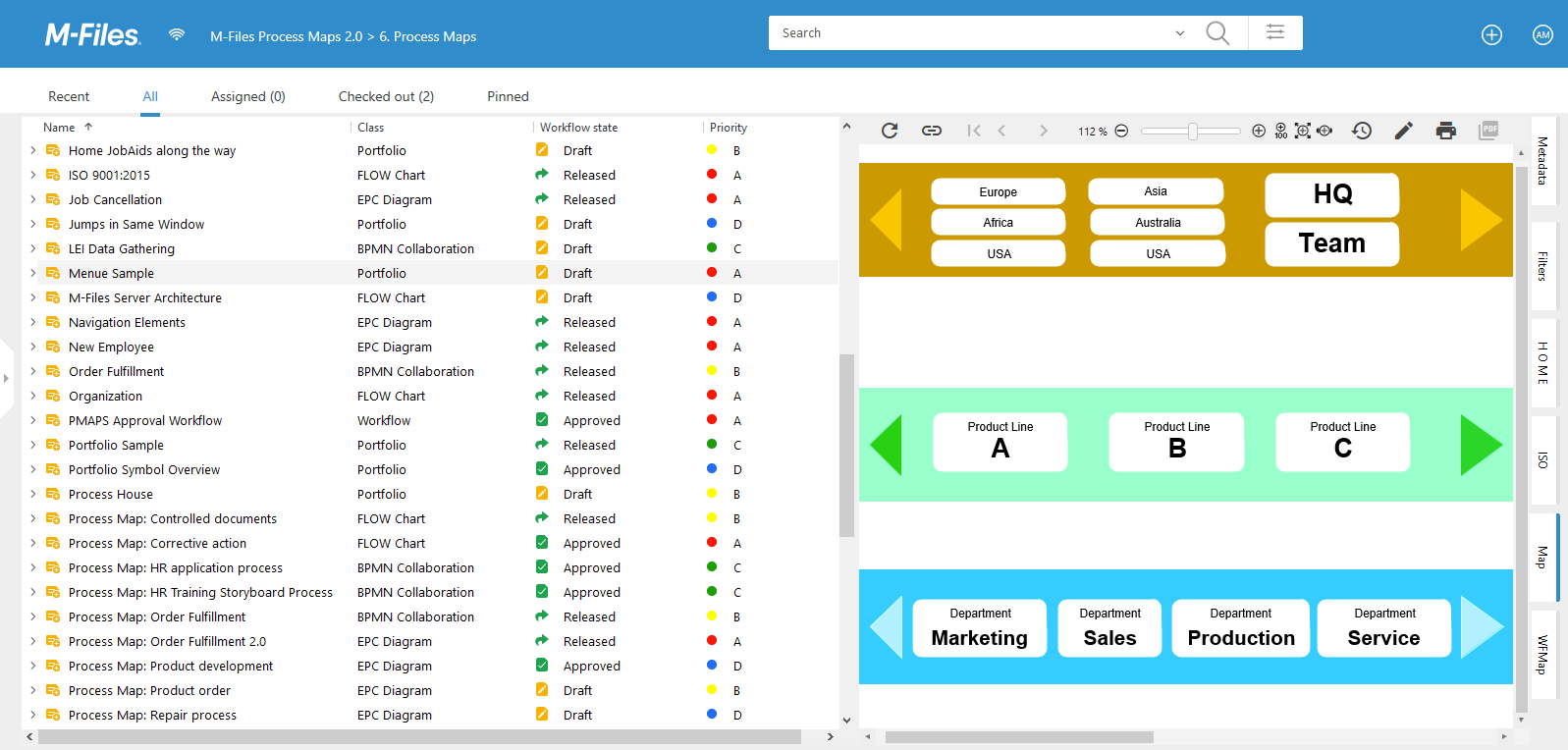The width and height of the screenshot is (1568, 750).
Task: Open advanced search filter options
Action: point(1275,32)
